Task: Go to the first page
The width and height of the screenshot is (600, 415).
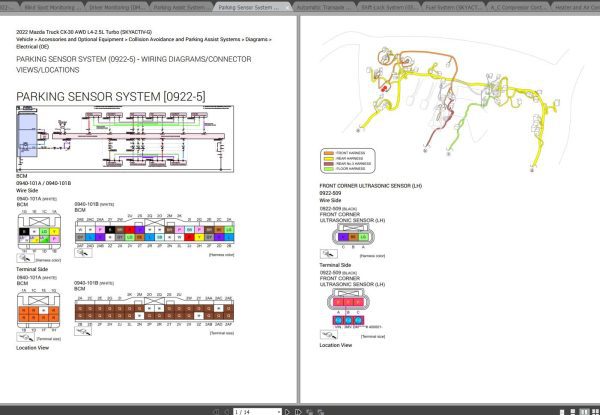Action: click(x=215, y=412)
